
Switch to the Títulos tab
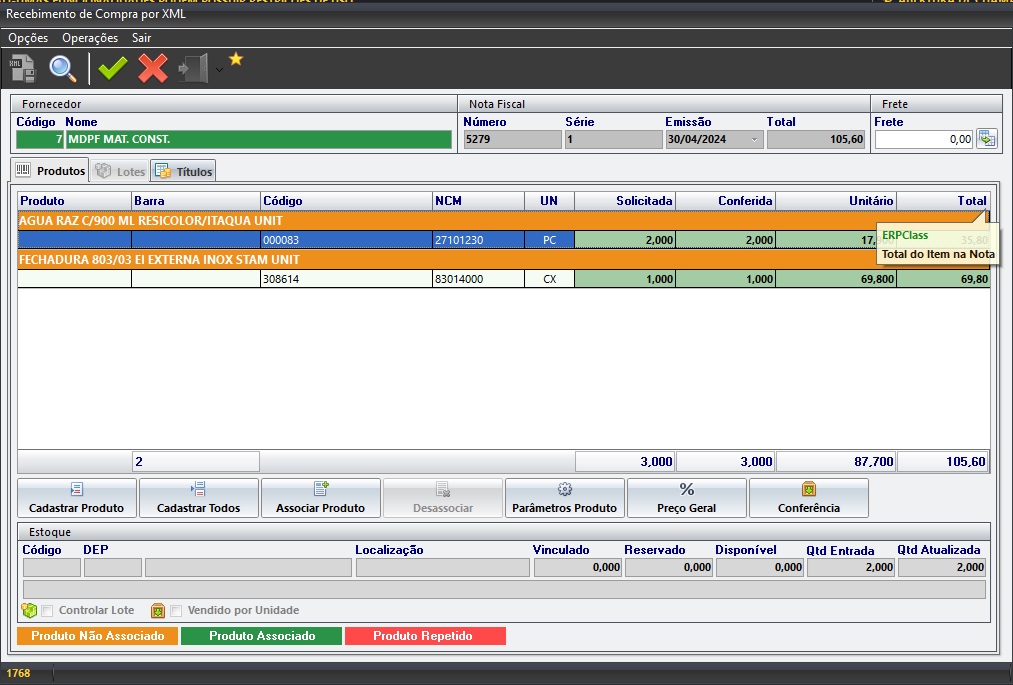(x=183, y=171)
